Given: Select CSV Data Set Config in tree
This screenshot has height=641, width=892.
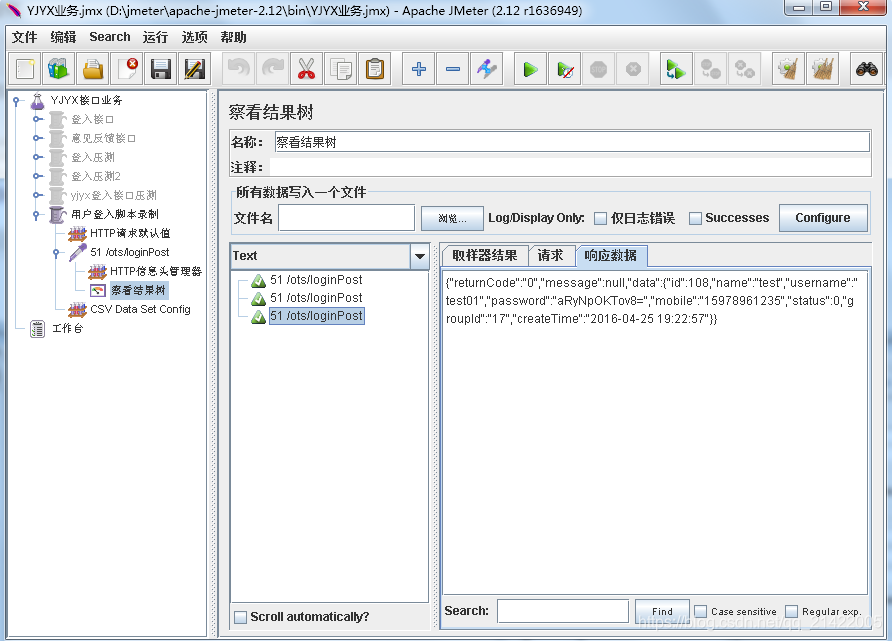Looking at the screenshot, I should point(140,309).
